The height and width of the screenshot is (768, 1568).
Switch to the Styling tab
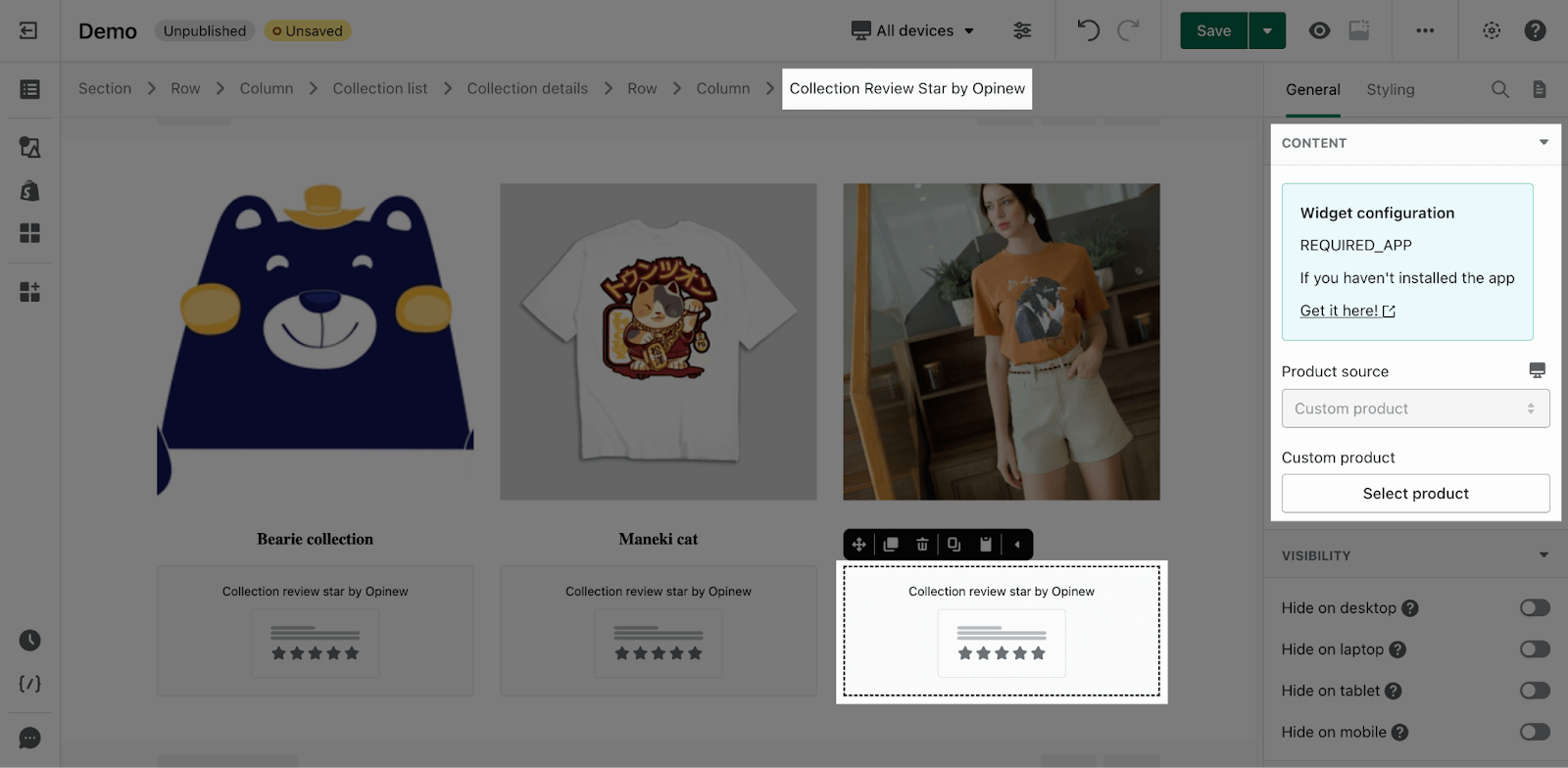pyautogui.click(x=1390, y=90)
